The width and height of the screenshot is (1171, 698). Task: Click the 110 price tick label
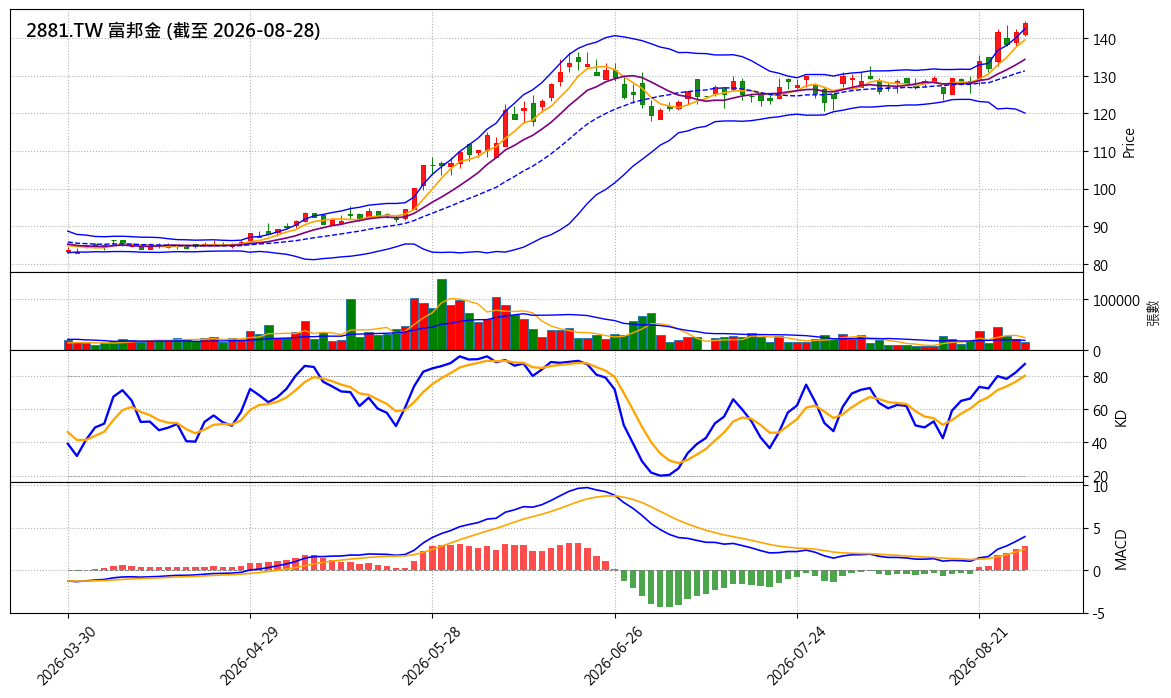tap(1104, 152)
